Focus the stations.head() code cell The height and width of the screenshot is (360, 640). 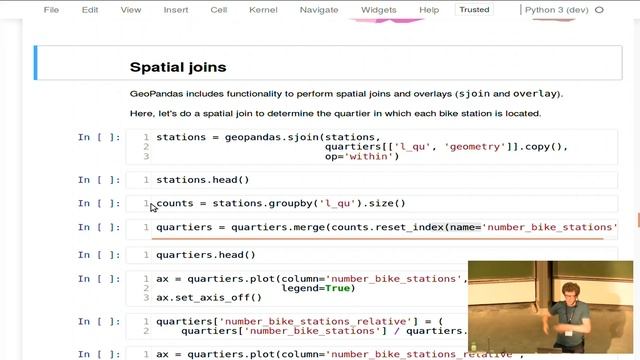(x=371, y=180)
